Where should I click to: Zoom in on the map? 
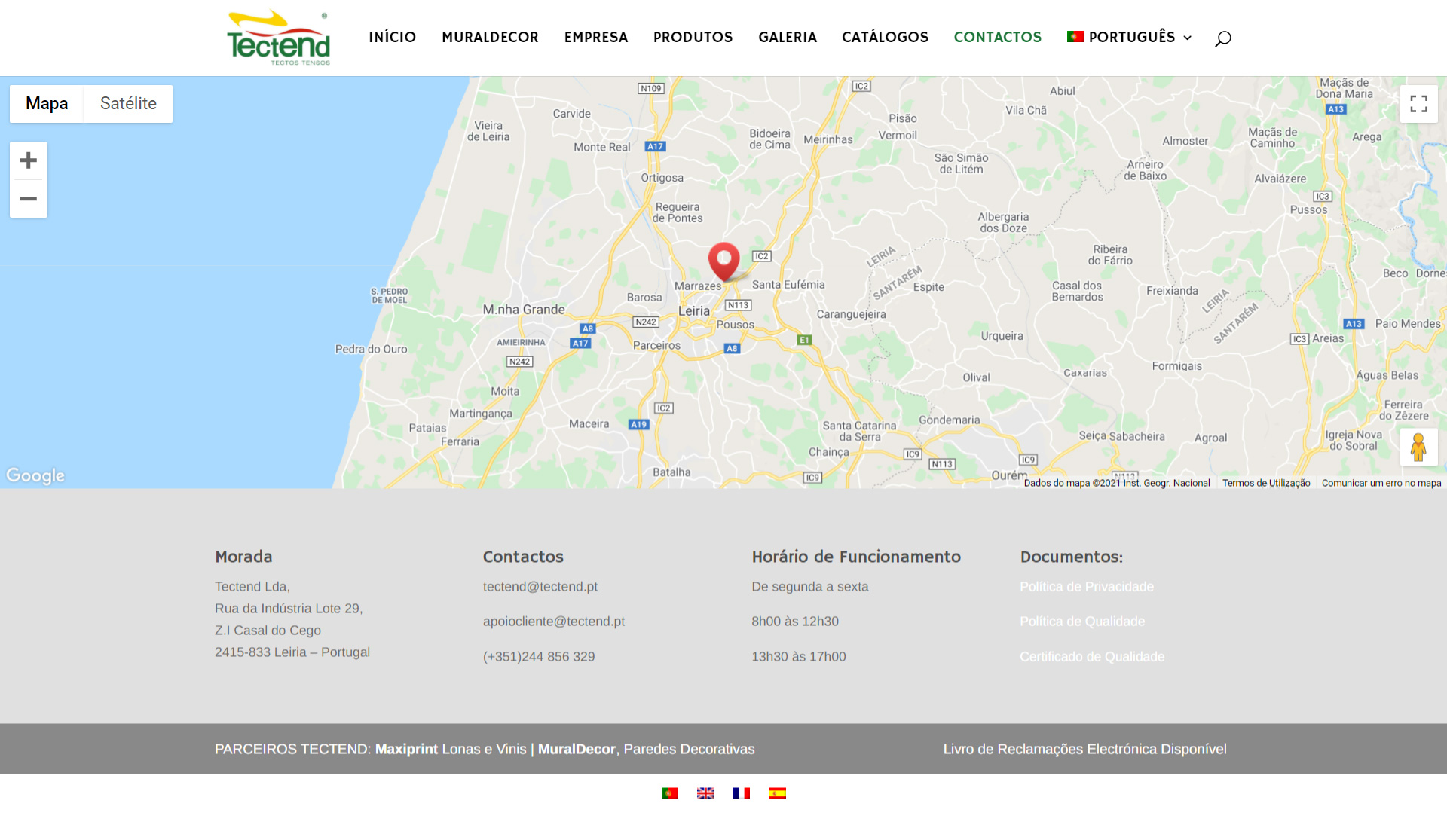click(29, 160)
